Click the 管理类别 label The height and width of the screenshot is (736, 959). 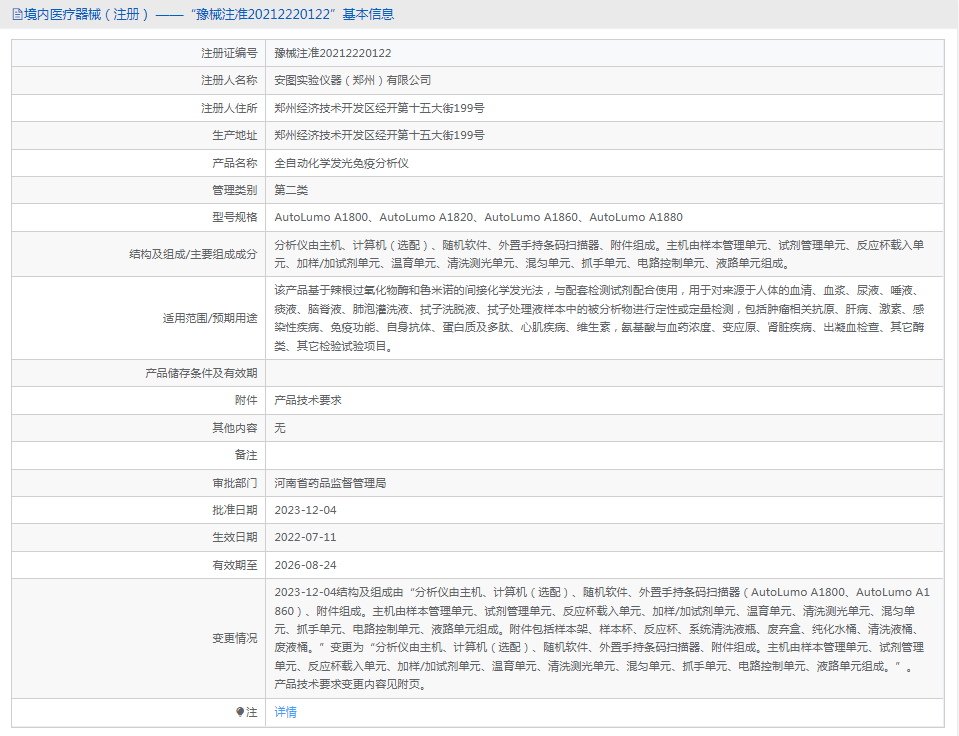[235, 190]
